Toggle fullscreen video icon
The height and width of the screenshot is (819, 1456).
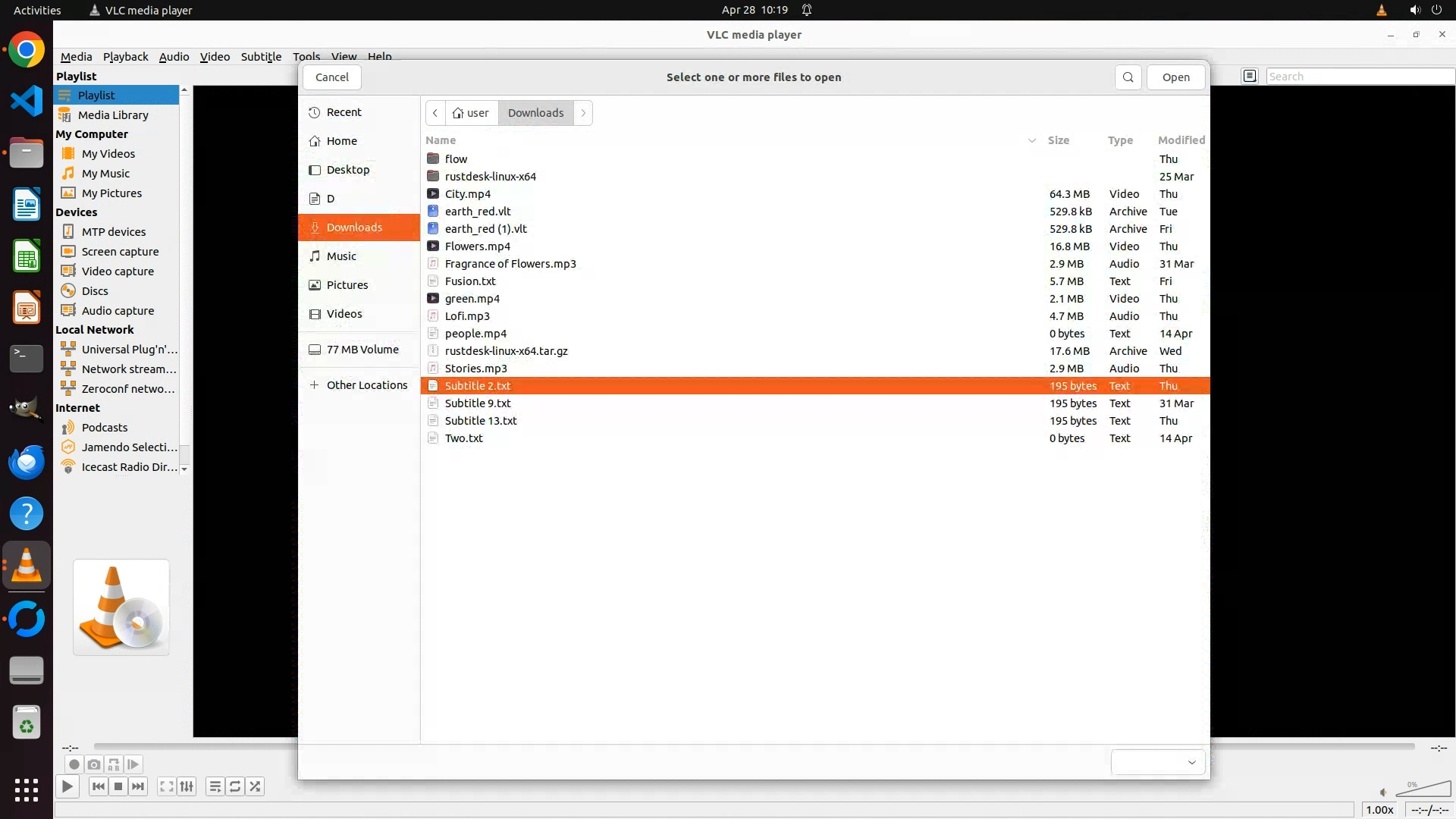[166, 786]
